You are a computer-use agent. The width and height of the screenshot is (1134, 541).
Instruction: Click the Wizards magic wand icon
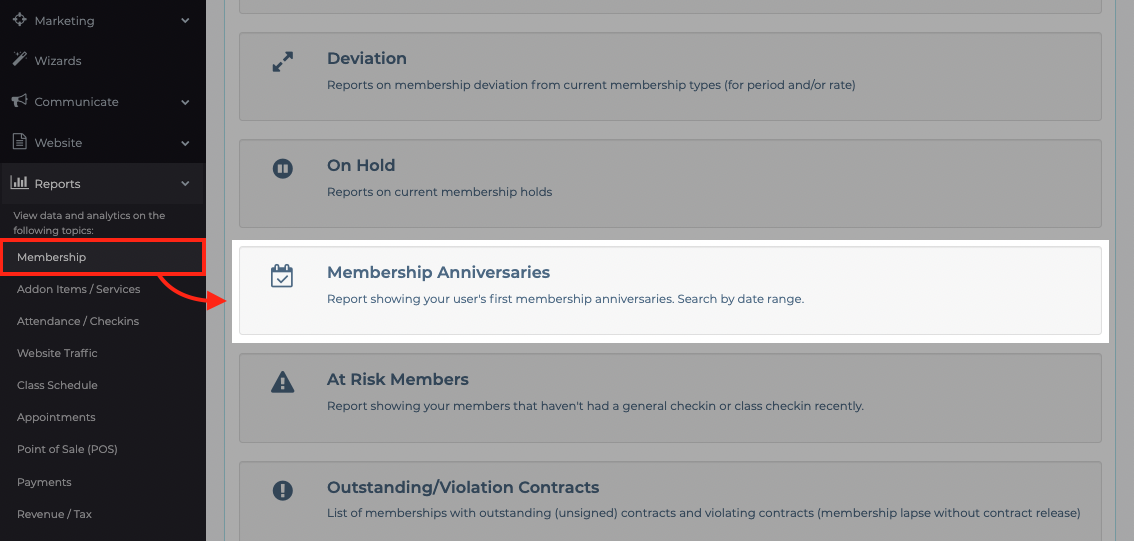pyautogui.click(x=20, y=60)
